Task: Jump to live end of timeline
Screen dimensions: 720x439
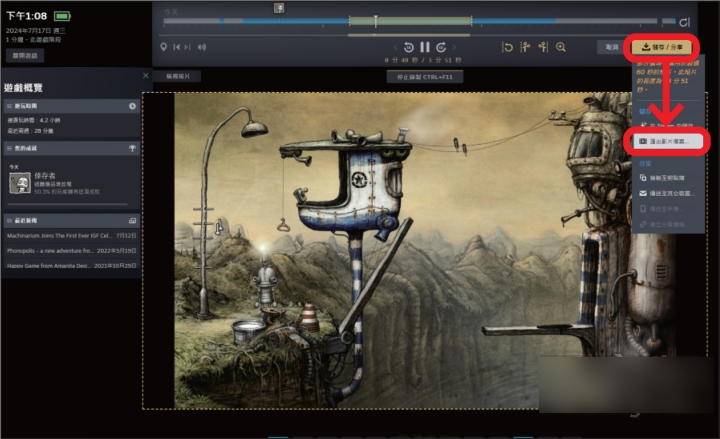Action: (684, 22)
